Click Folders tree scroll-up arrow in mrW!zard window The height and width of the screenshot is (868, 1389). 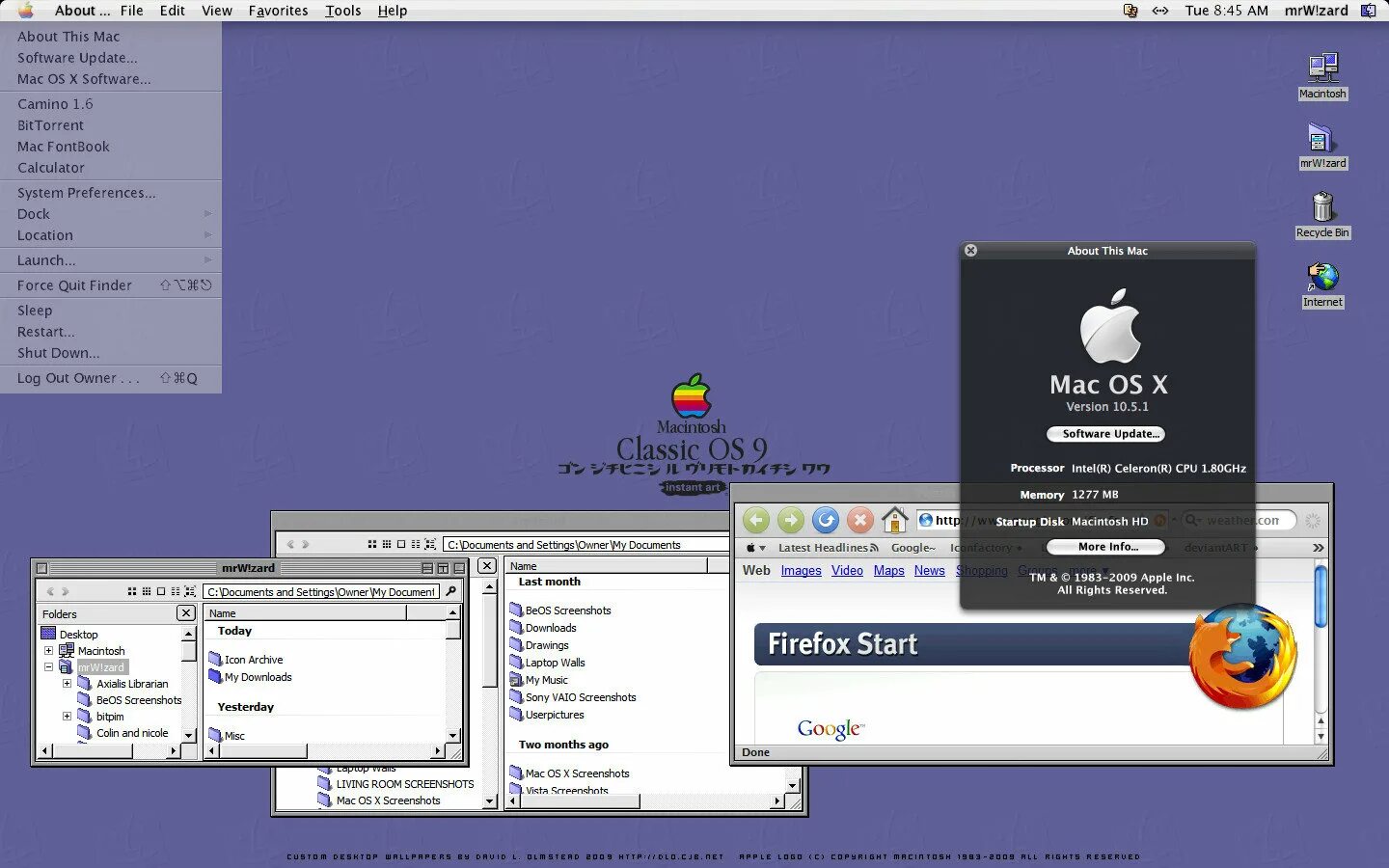188,634
